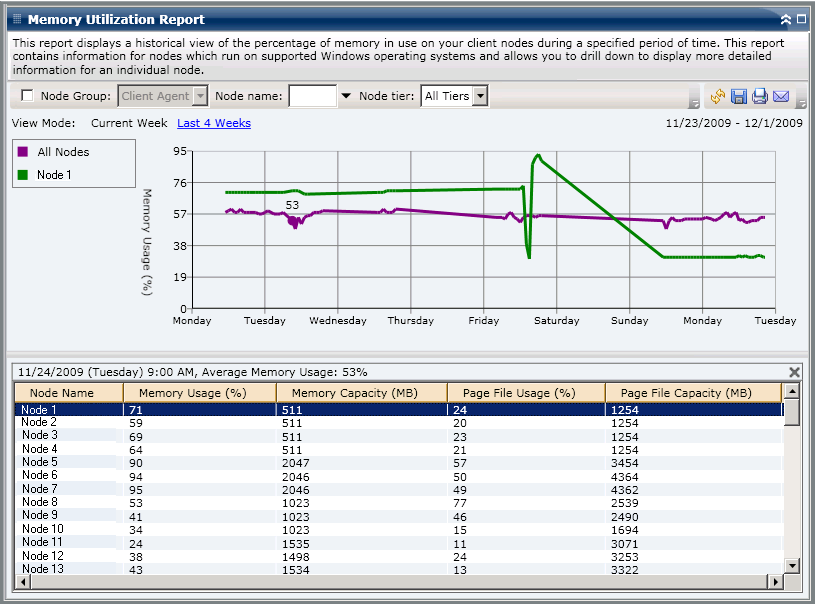Screen dimensions: 815x604
Task: Click the table's vertical scrollbar down arrow
Action: coord(792,566)
